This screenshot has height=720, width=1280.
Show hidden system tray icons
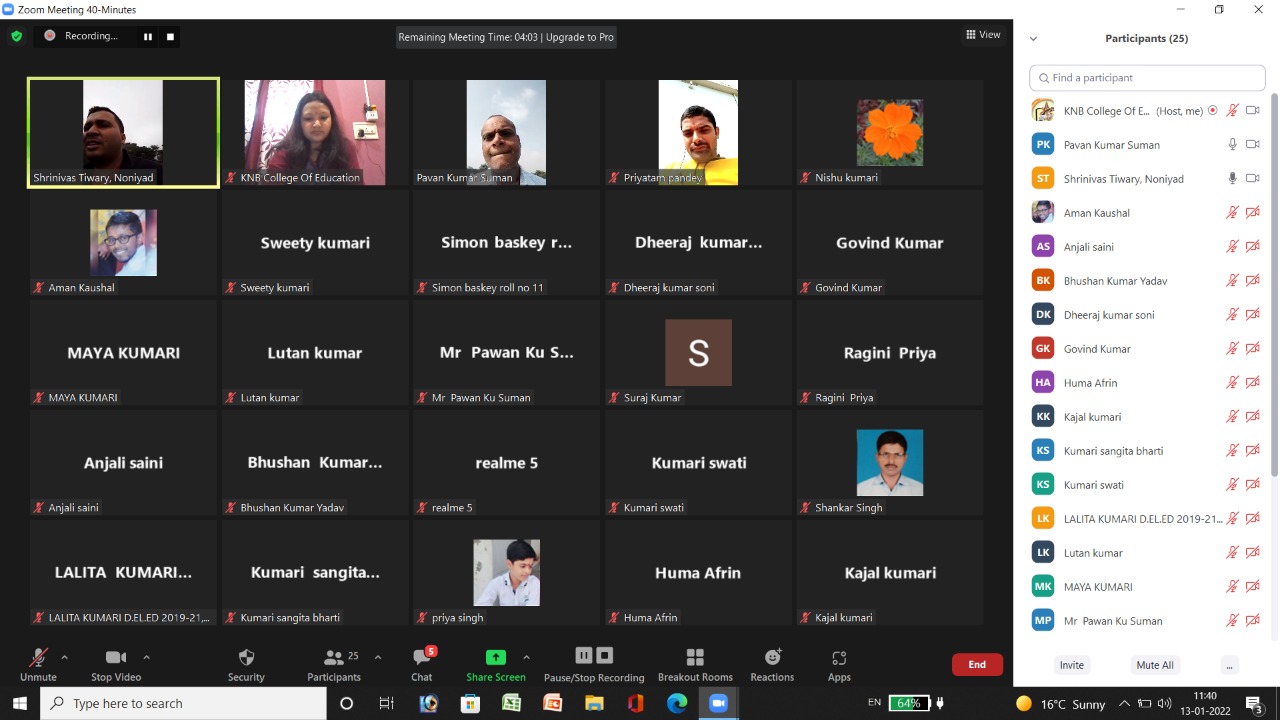(1124, 703)
